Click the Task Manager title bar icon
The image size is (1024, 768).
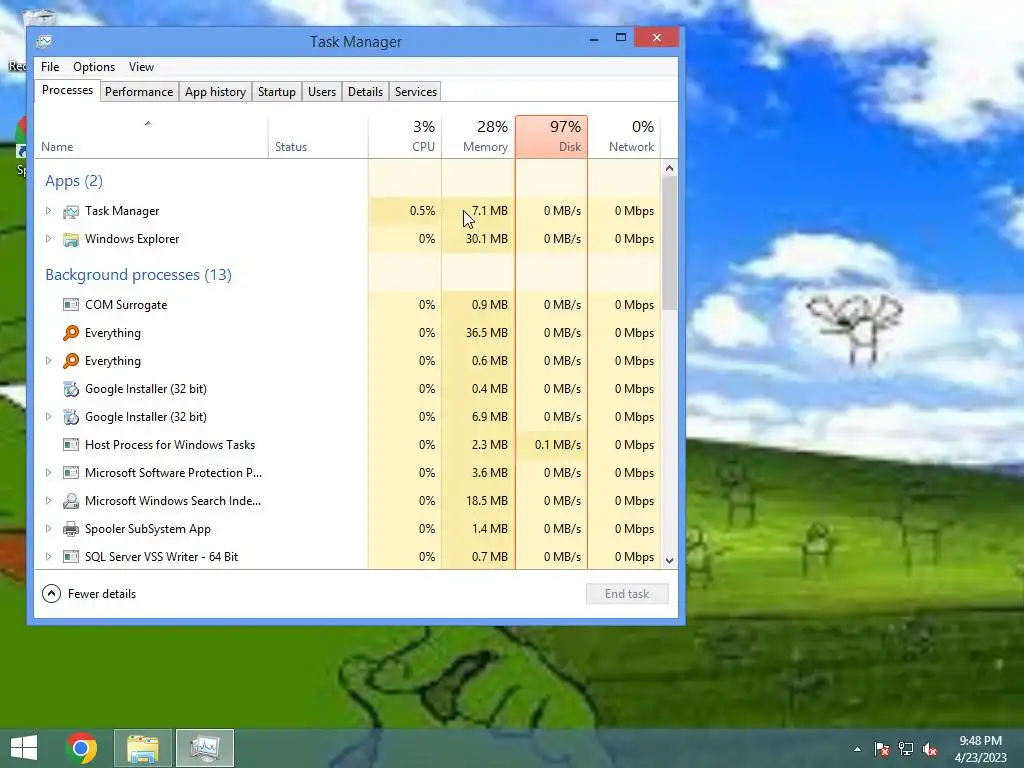[44, 42]
